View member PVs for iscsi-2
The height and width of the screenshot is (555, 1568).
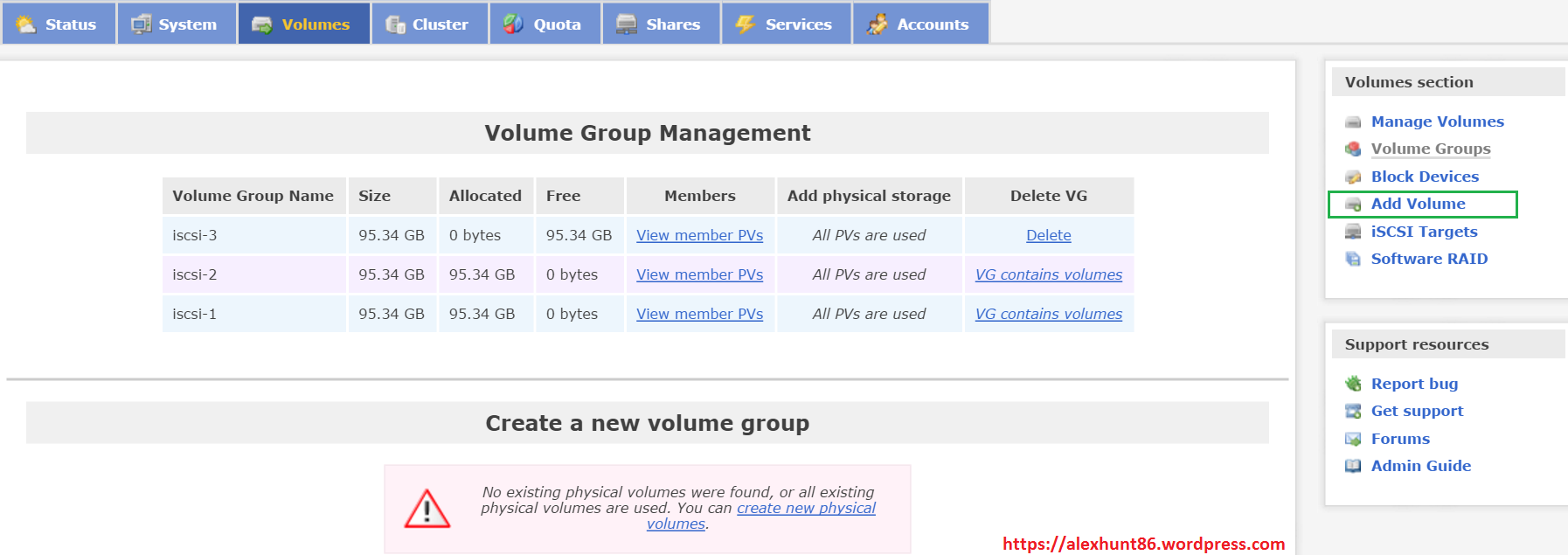[699, 274]
